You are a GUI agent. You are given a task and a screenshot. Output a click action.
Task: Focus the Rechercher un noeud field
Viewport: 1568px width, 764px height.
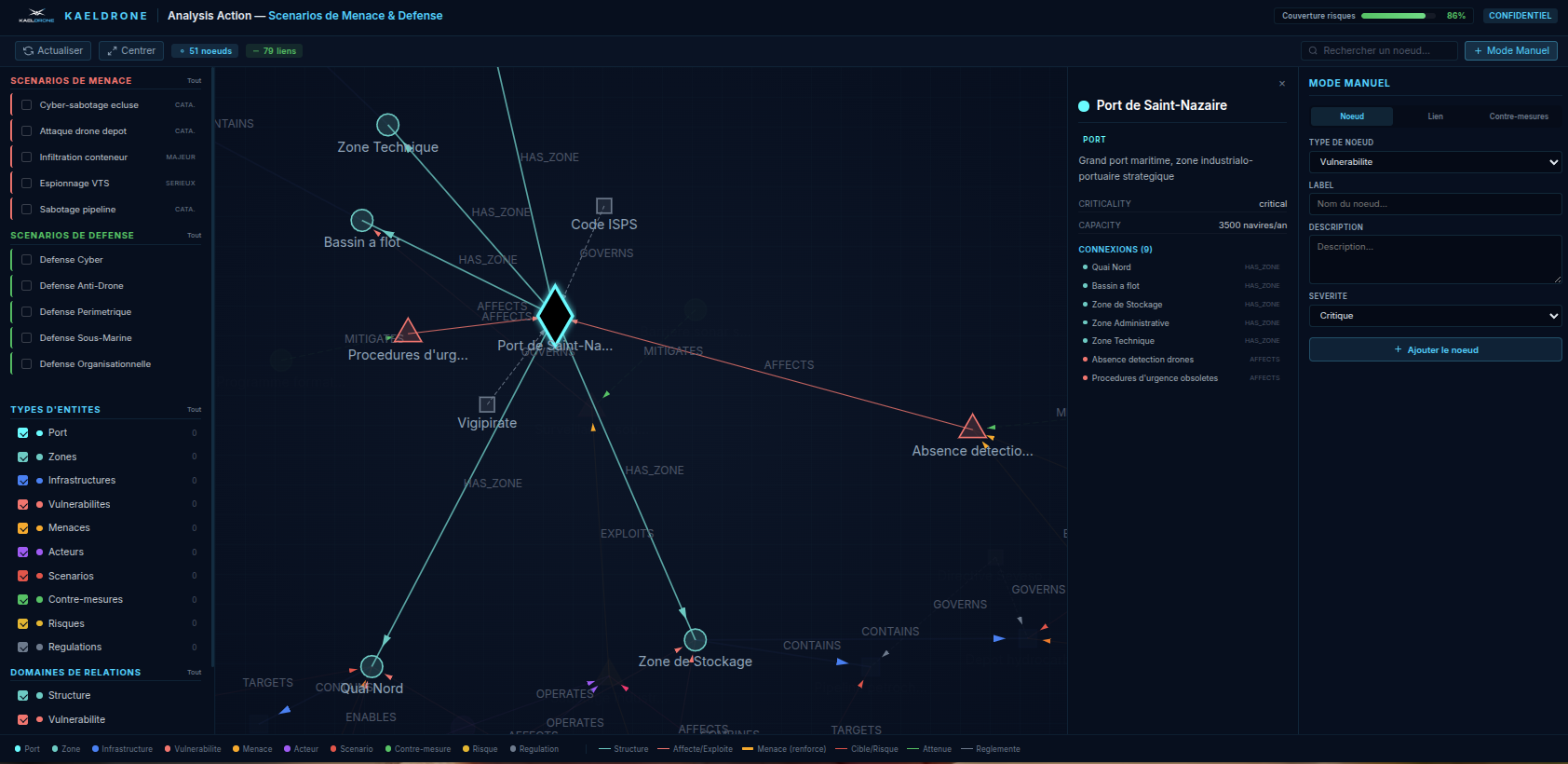[x=1379, y=51]
